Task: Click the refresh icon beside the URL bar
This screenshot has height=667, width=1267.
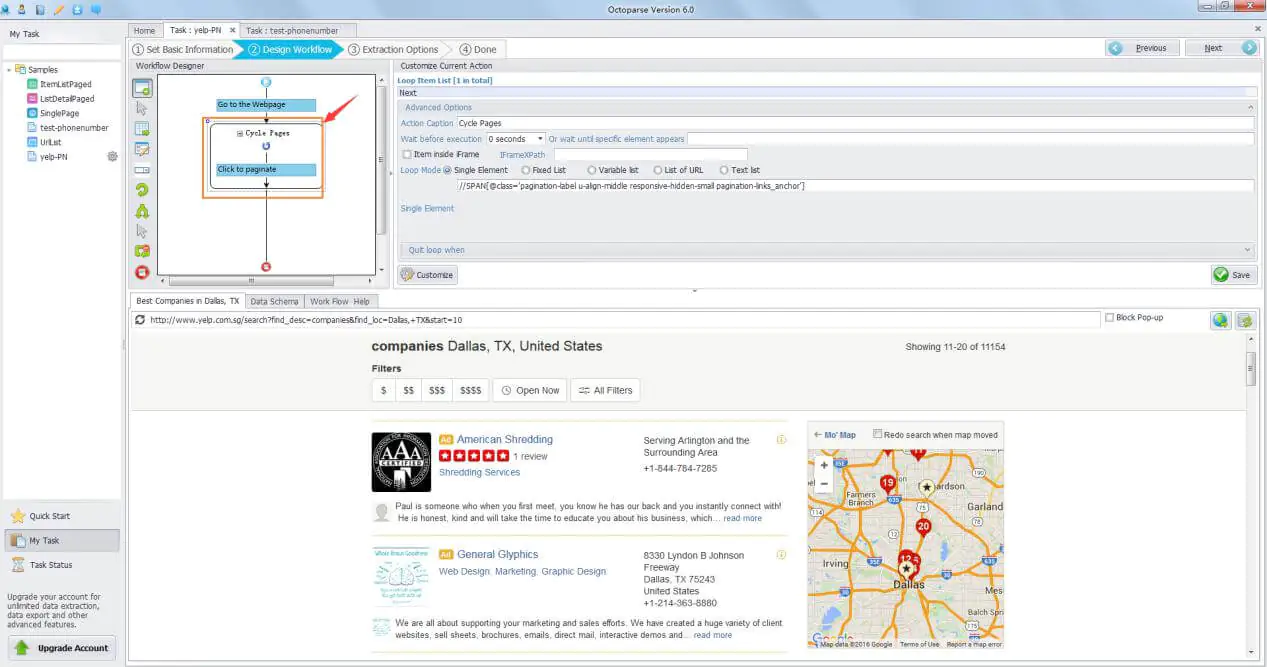Action: 141,320
